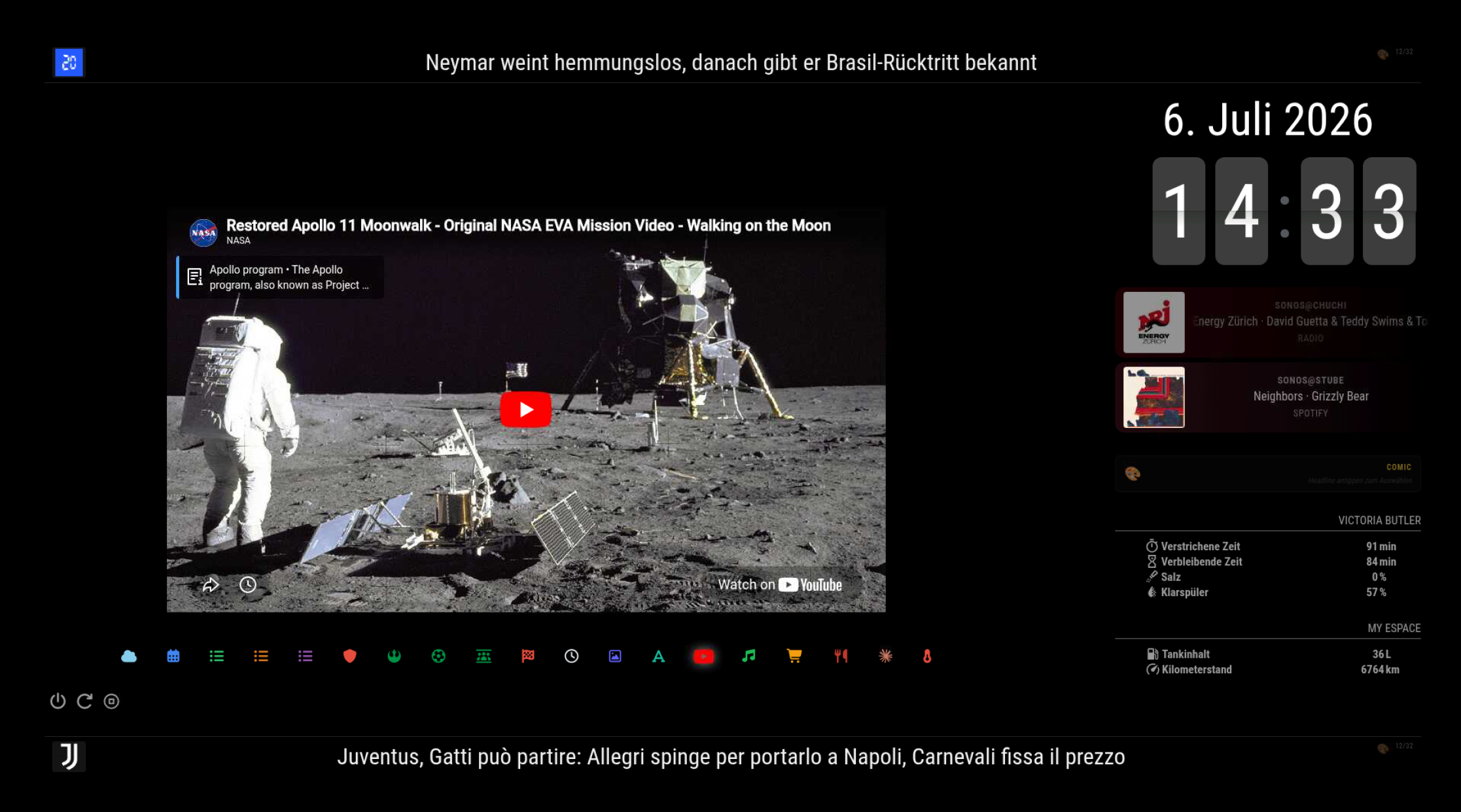Open the checkered racing flag icon
The height and width of the screenshot is (812, 1461).
[528, 656]
